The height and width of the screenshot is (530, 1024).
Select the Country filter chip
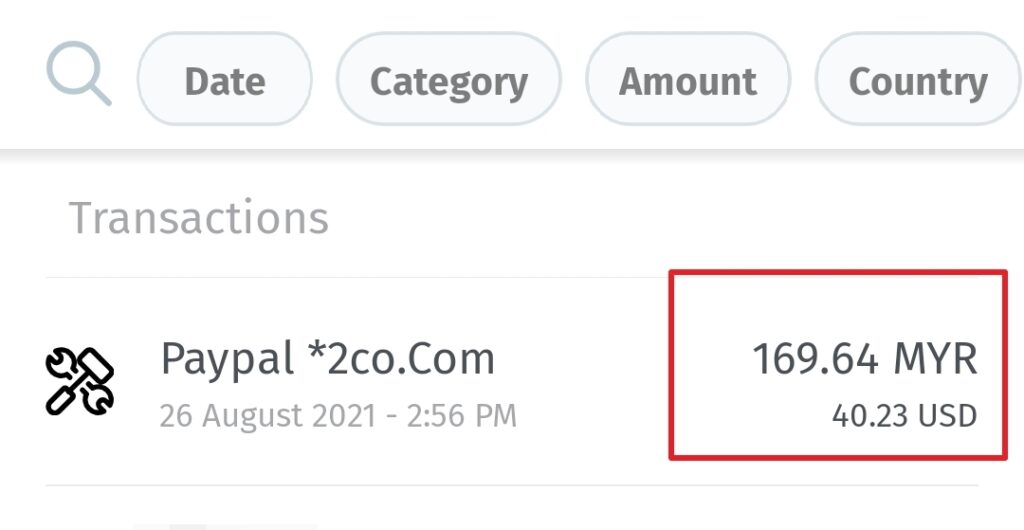(918, 79)
